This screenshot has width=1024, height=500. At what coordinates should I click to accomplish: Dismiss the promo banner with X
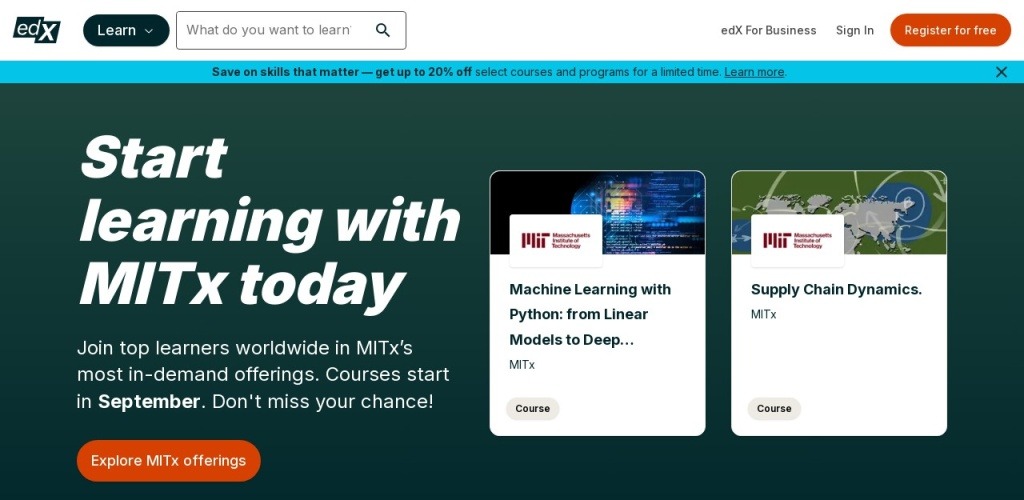(1001, 72)
